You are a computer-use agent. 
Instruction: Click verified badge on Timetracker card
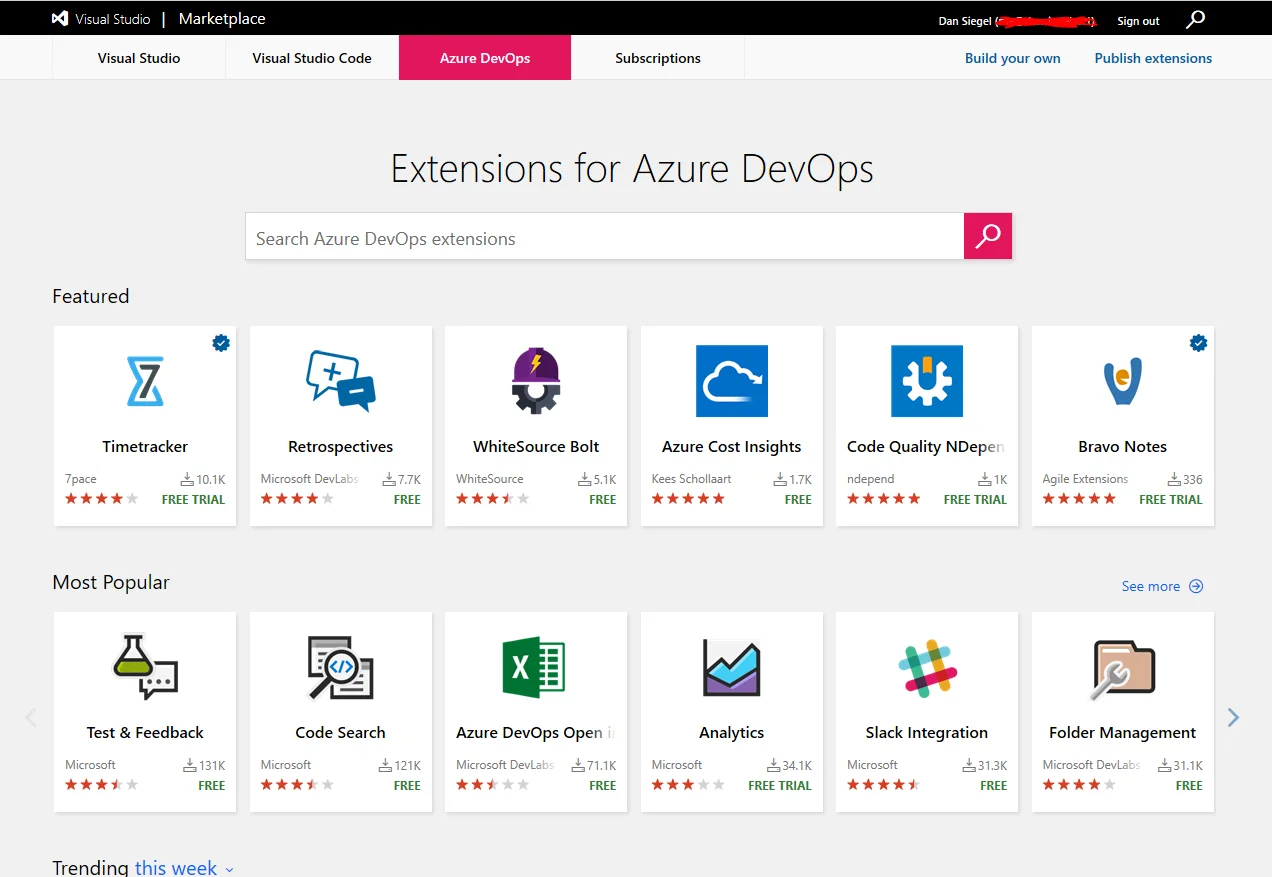click(221, 343)
